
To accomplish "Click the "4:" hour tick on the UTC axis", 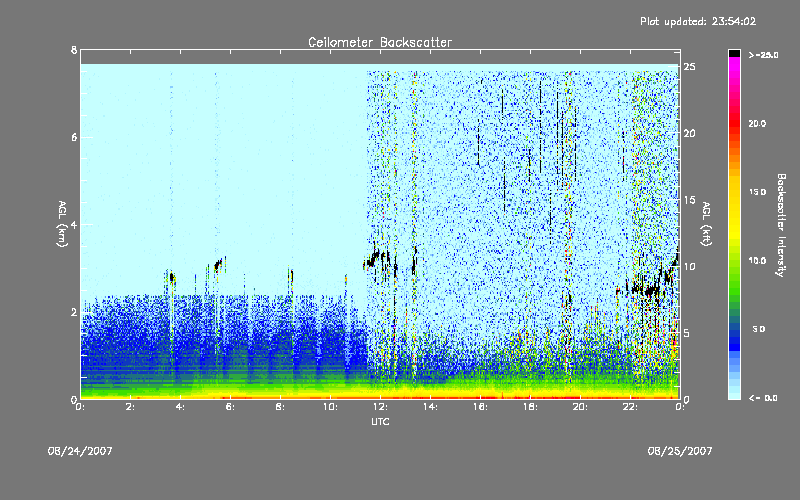I will (181, 407).
